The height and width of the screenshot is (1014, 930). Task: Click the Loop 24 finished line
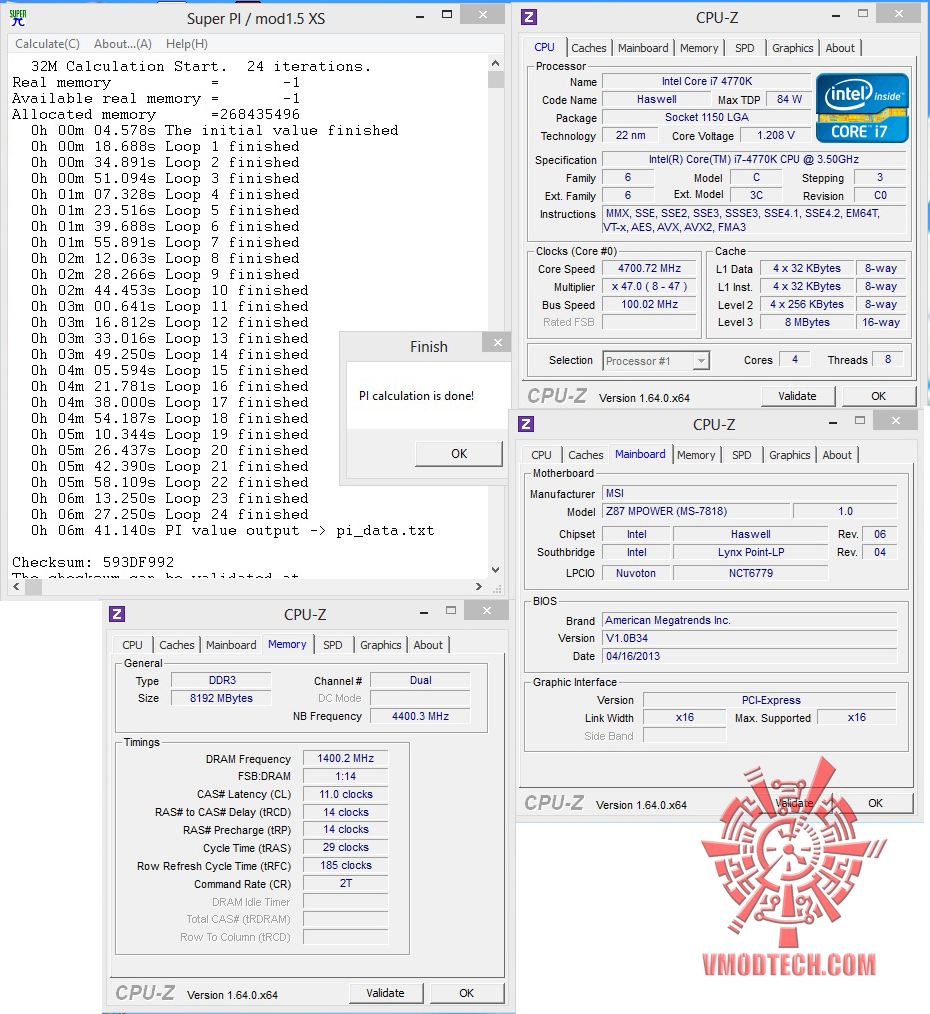coord(169,514)
